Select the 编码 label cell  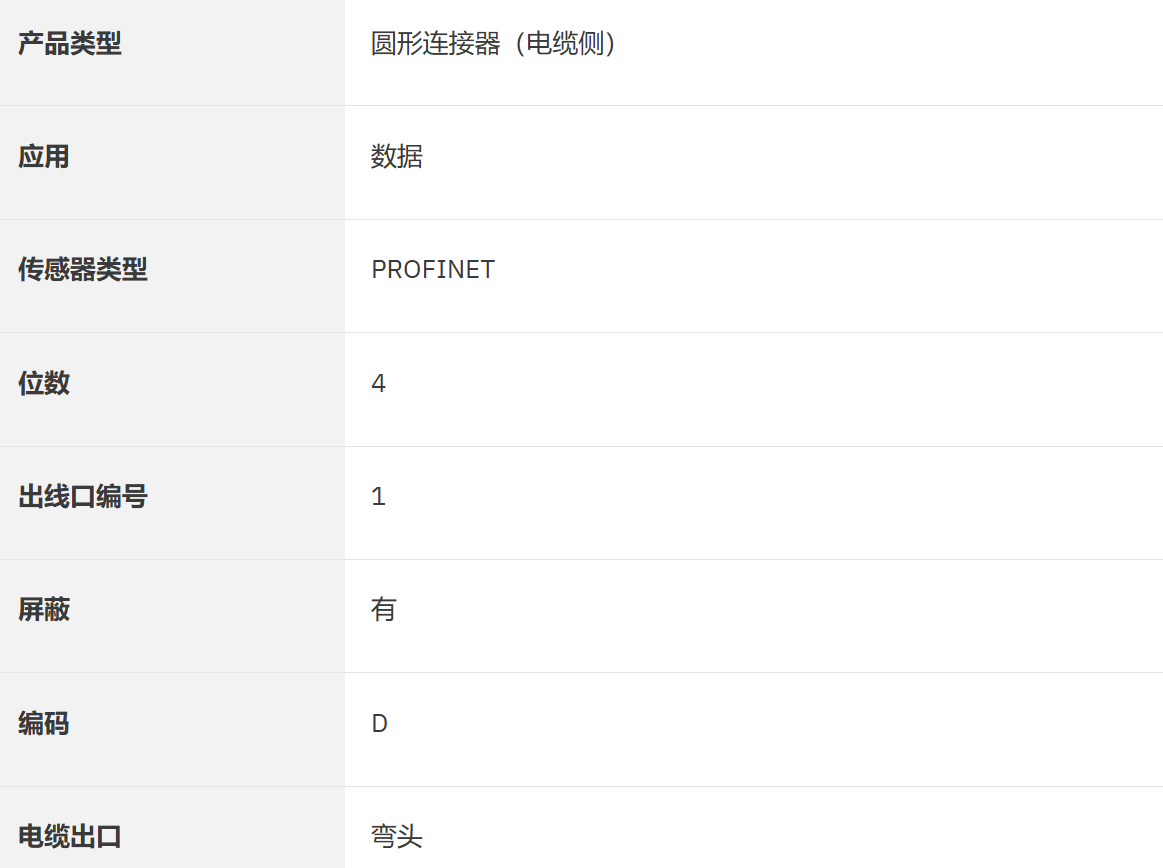pos(172,730)
